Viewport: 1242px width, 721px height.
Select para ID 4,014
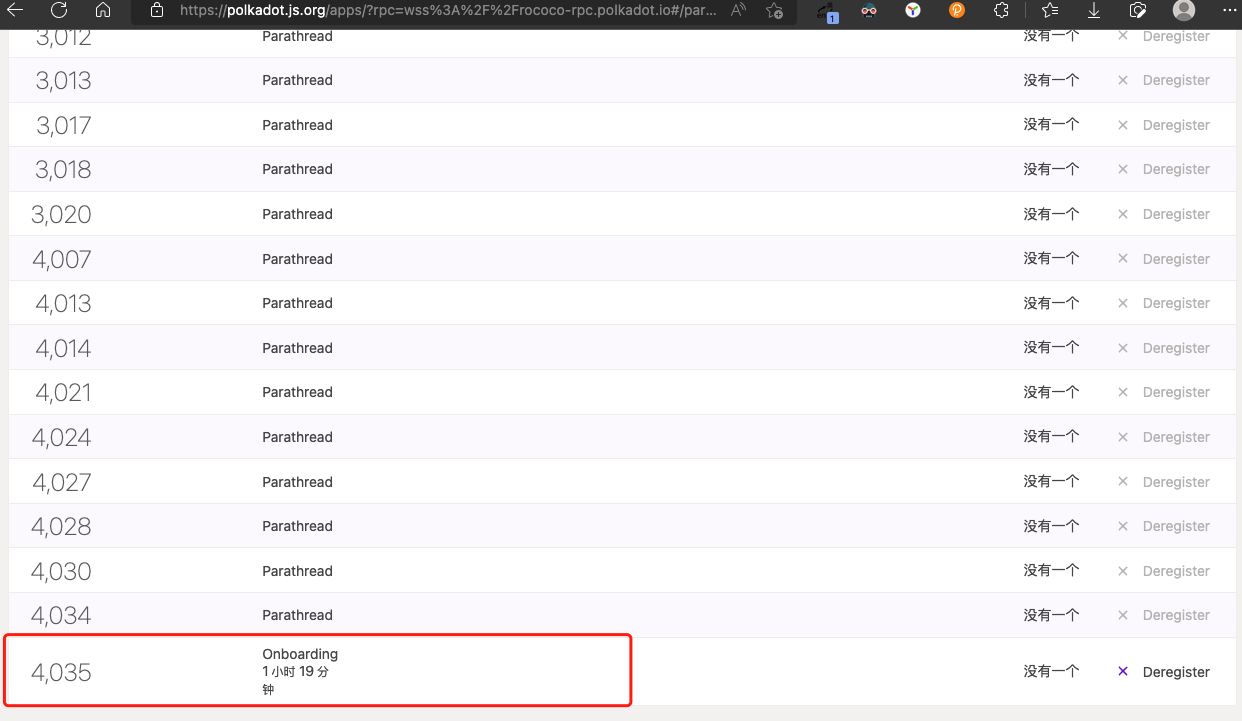63,349
